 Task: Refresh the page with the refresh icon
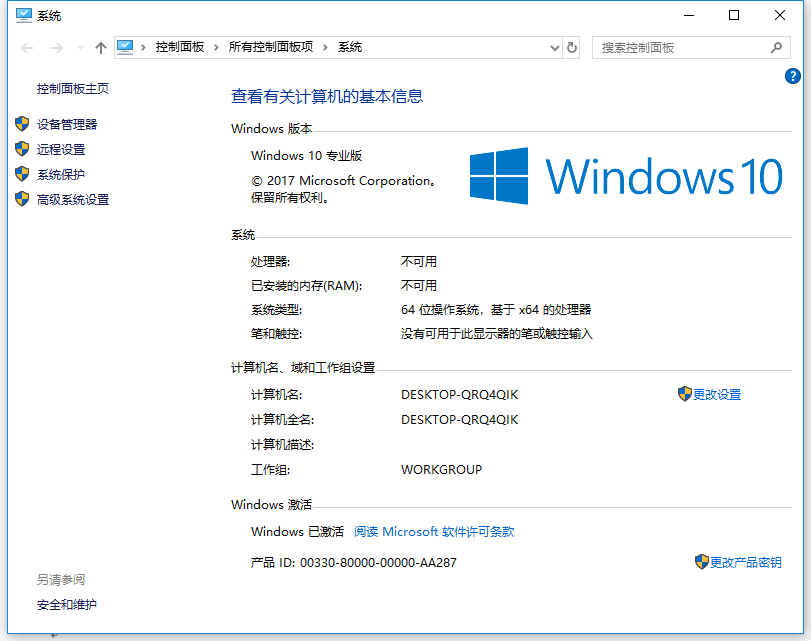pyautogui.click(x=572, y=48)
